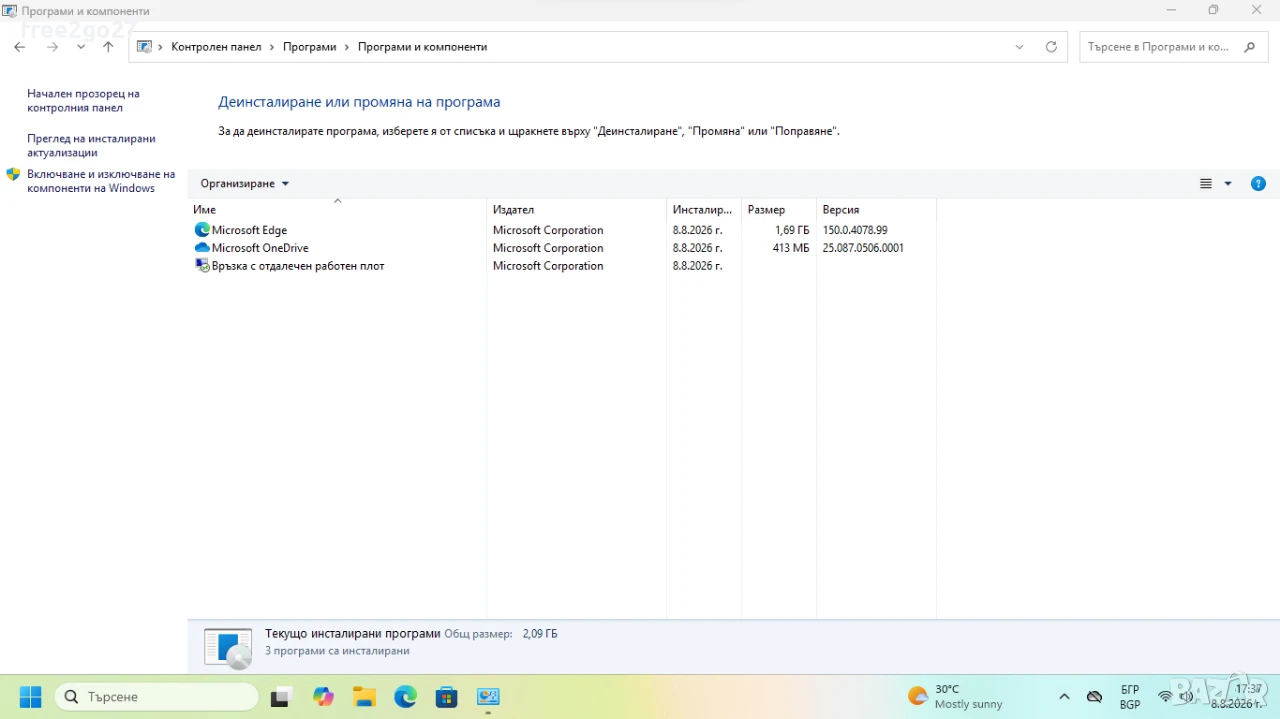1280x719 pixels.
Task: Open the Windows Start button
Action: 31,696
